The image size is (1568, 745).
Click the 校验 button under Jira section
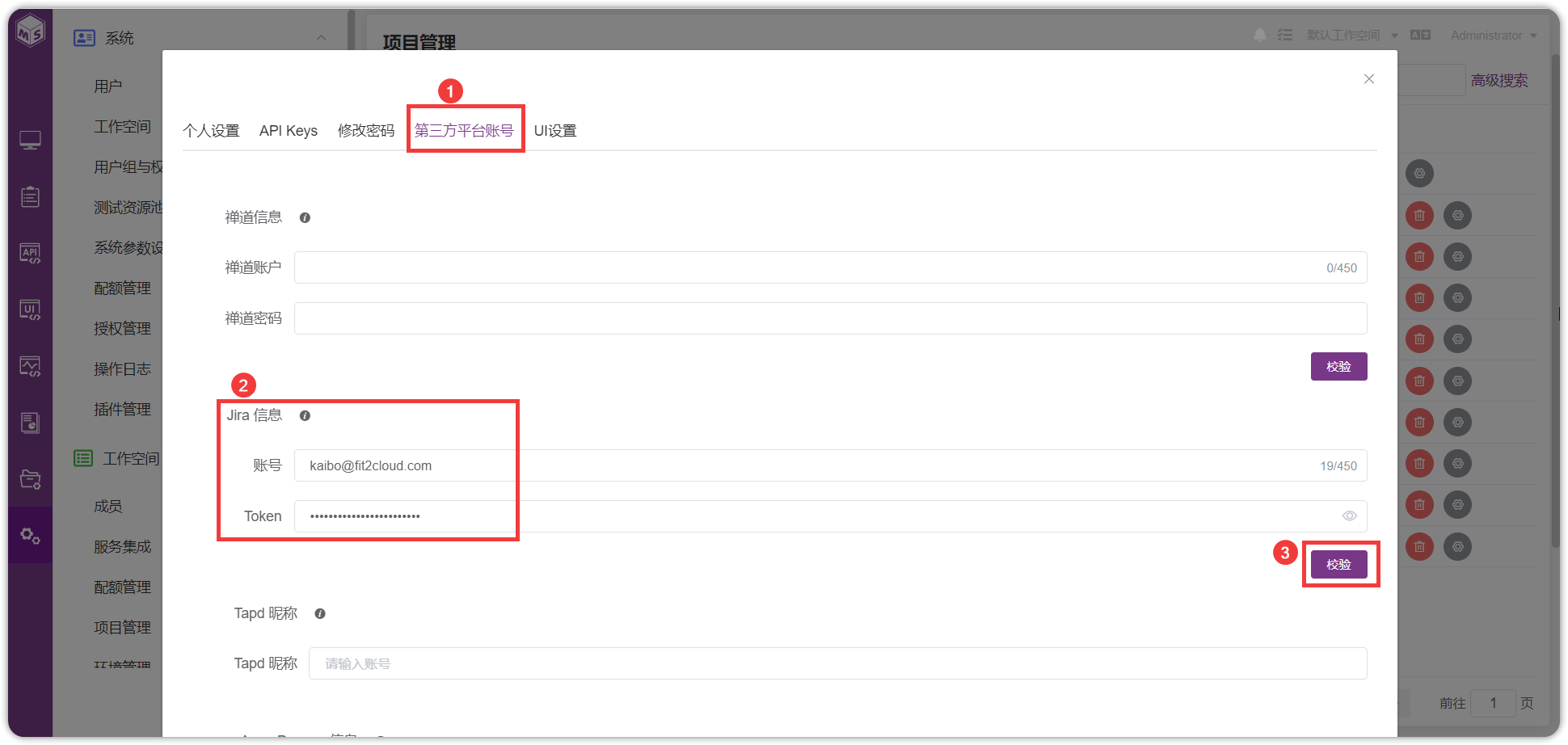[x=1338, y=564]
